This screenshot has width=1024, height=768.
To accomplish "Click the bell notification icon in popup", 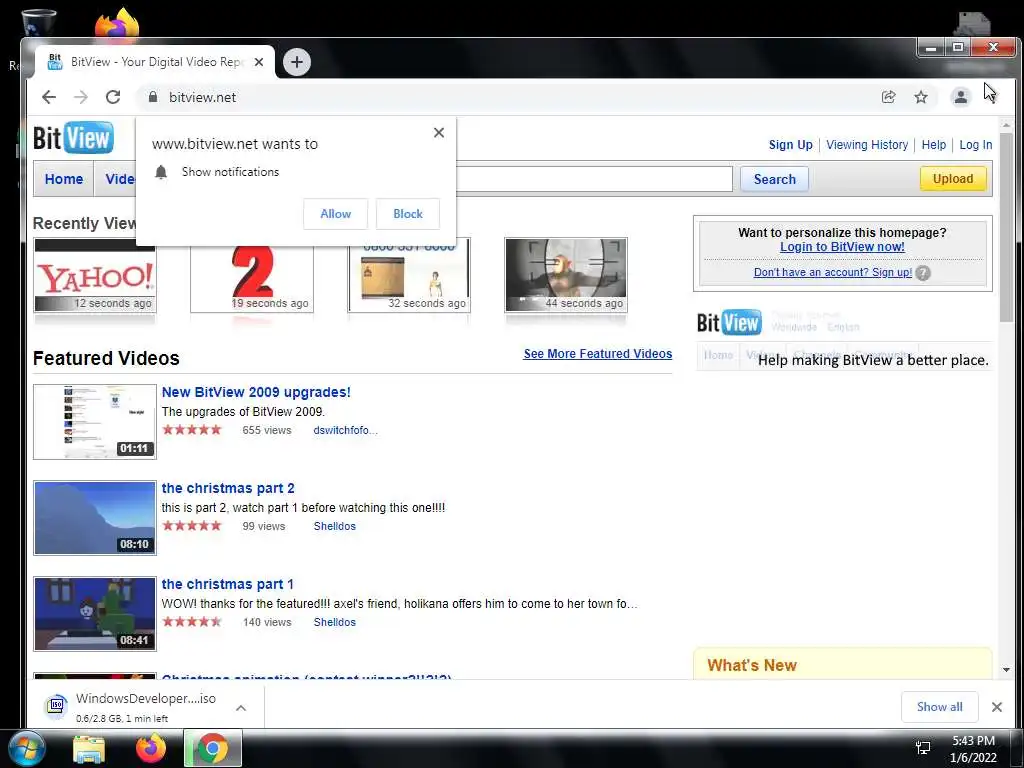I will click(161, 172).
